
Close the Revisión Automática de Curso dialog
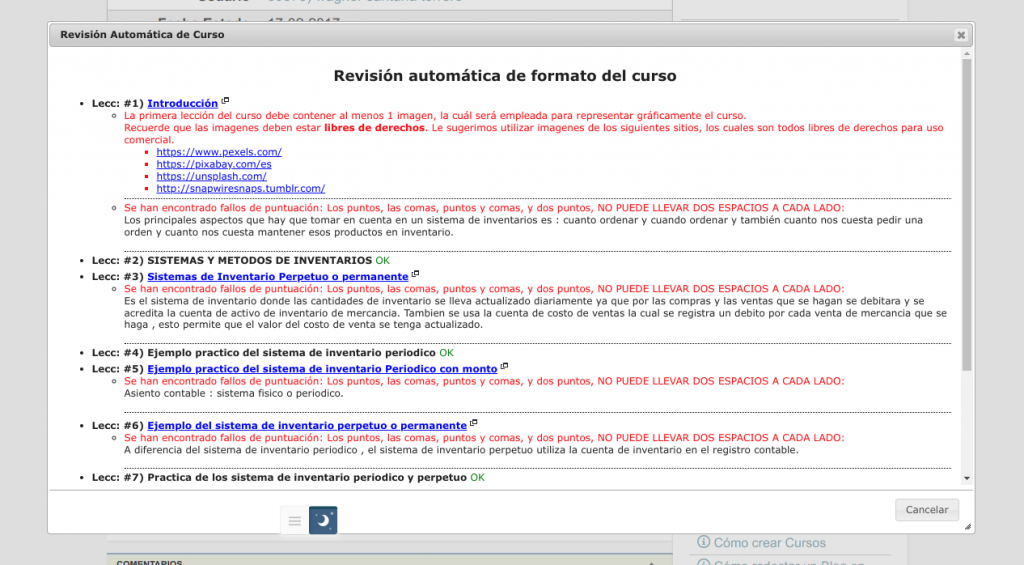[961, 35]
